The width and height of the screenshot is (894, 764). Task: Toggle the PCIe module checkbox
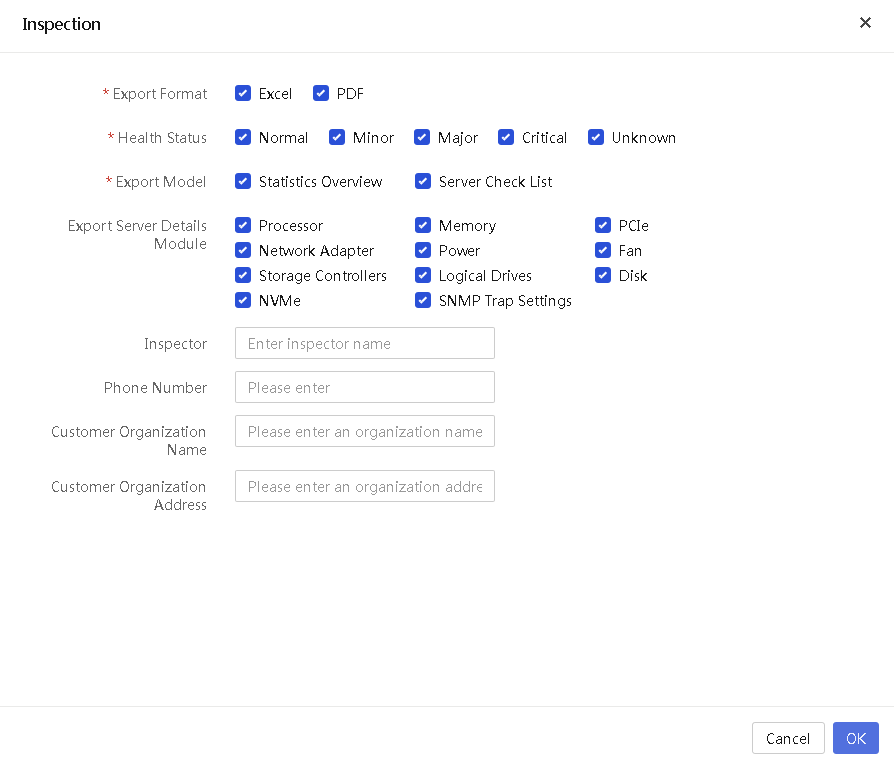point(603,225)
